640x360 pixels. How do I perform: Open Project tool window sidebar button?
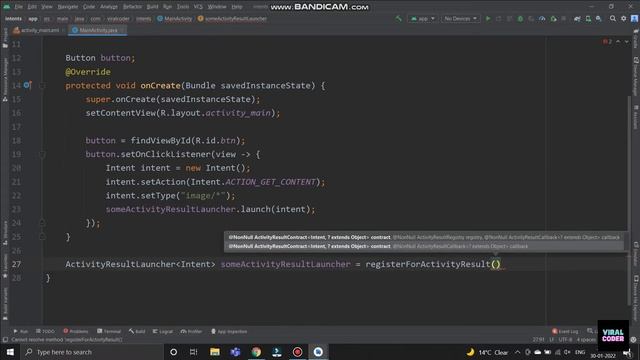pos(5,38)
